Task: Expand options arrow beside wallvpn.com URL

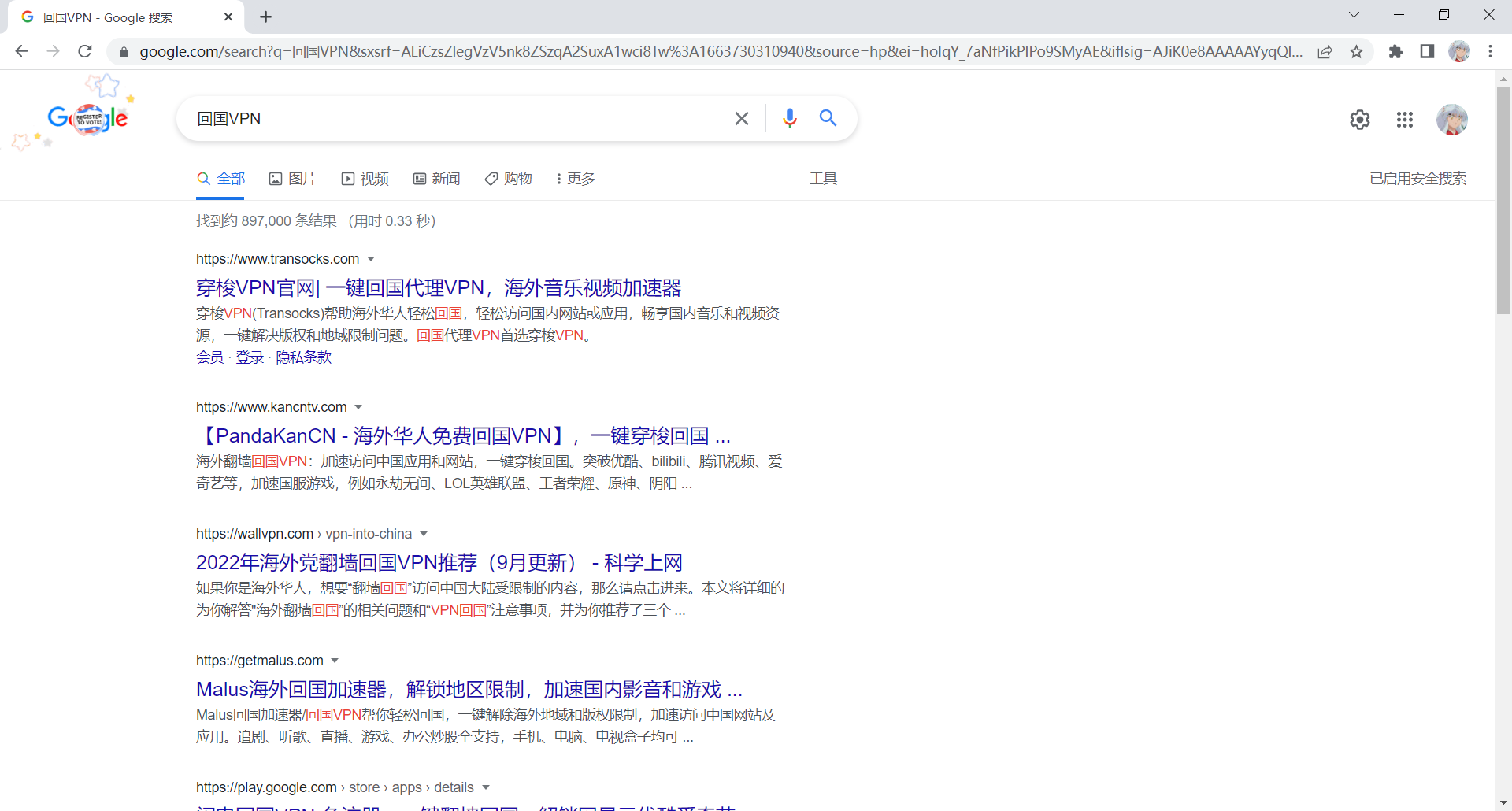Action: pos(424,534)
